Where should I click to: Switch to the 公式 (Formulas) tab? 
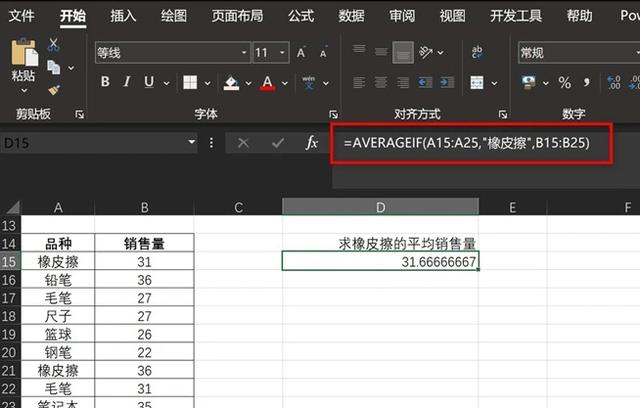click(300, 15)
